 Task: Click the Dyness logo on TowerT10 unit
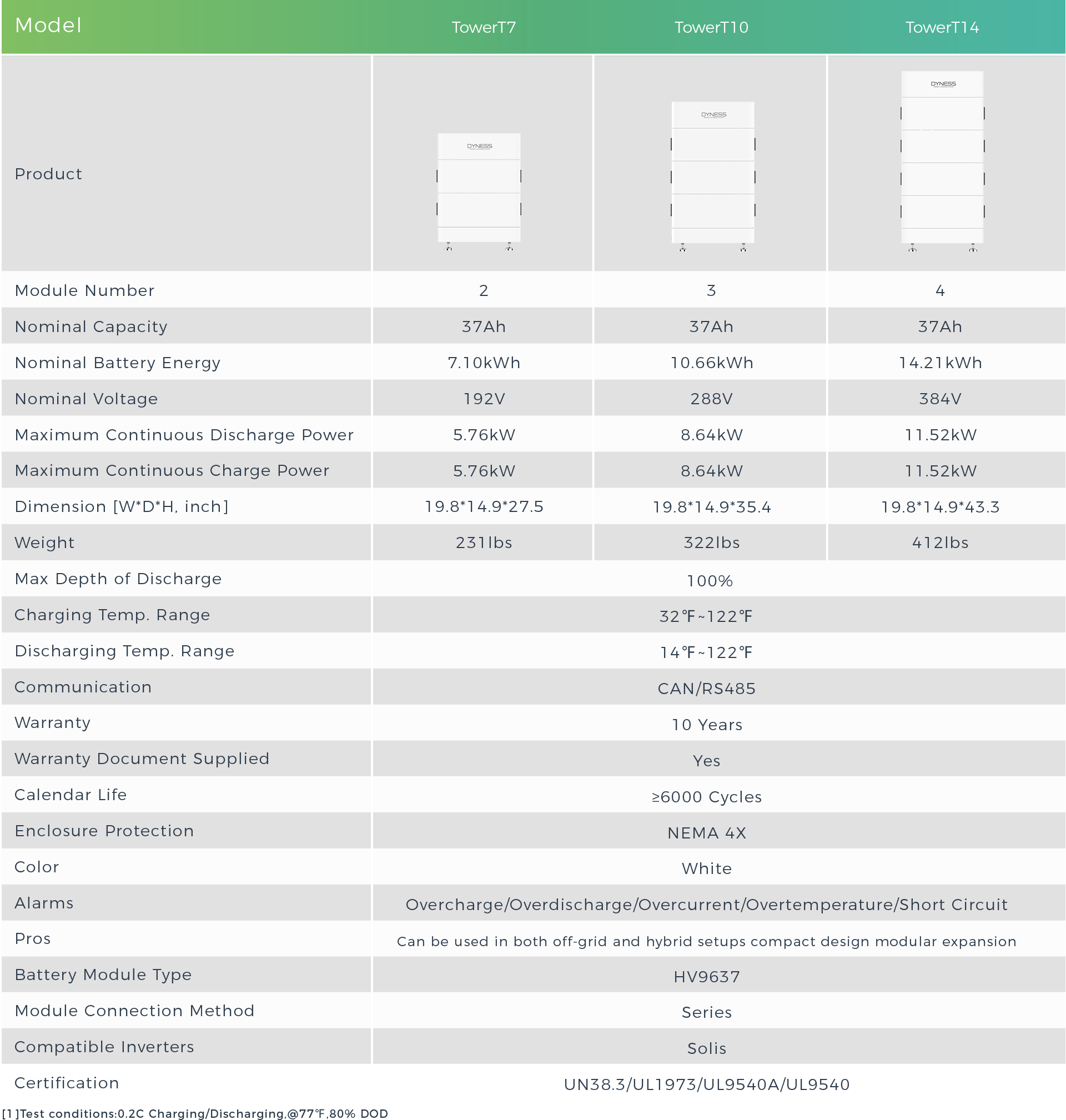713,115
